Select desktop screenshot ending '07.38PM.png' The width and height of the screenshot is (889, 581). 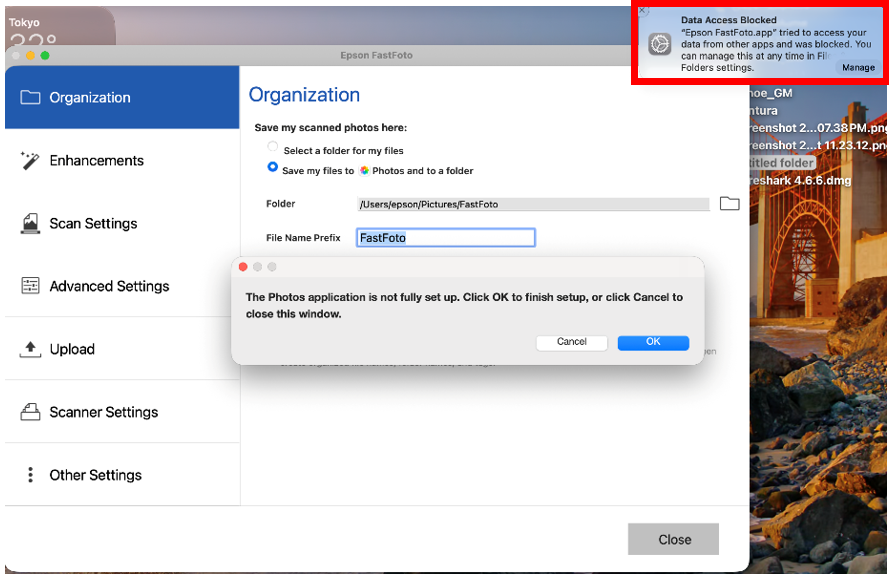point(818,128)
